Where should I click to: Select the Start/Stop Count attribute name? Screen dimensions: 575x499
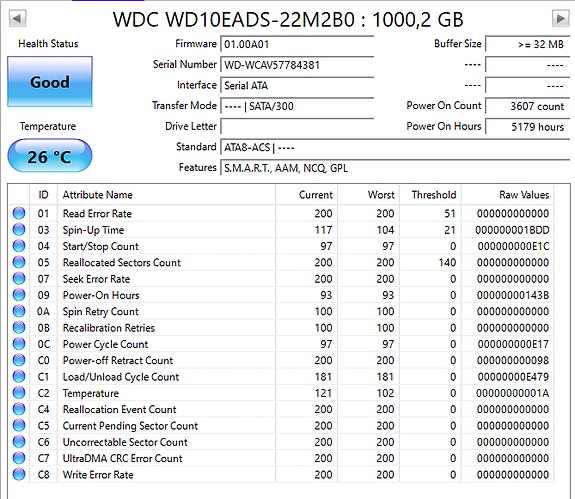pos(100,246)
